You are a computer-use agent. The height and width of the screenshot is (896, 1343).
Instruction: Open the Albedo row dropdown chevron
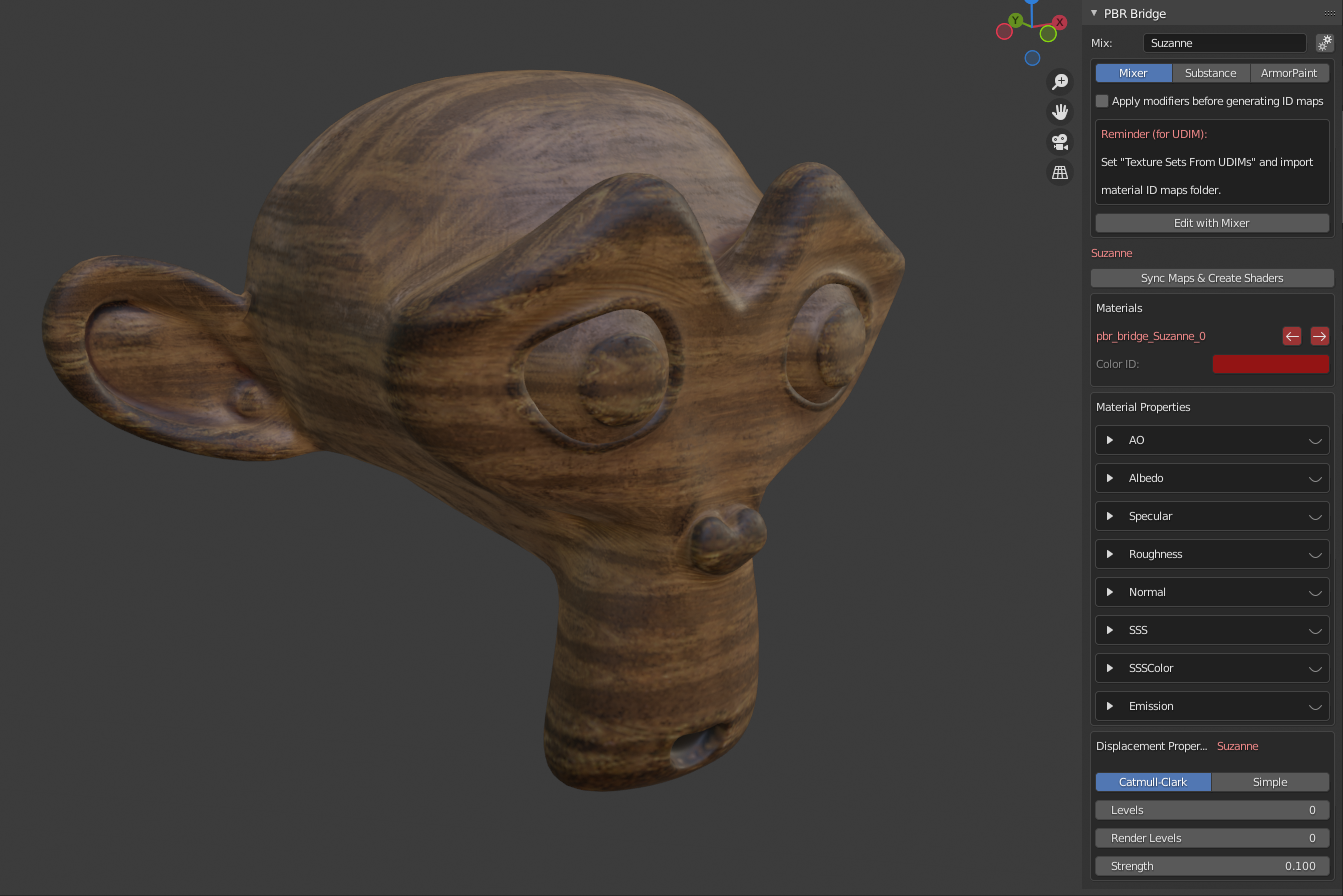pyautogui.click(x=1315, y=479)
